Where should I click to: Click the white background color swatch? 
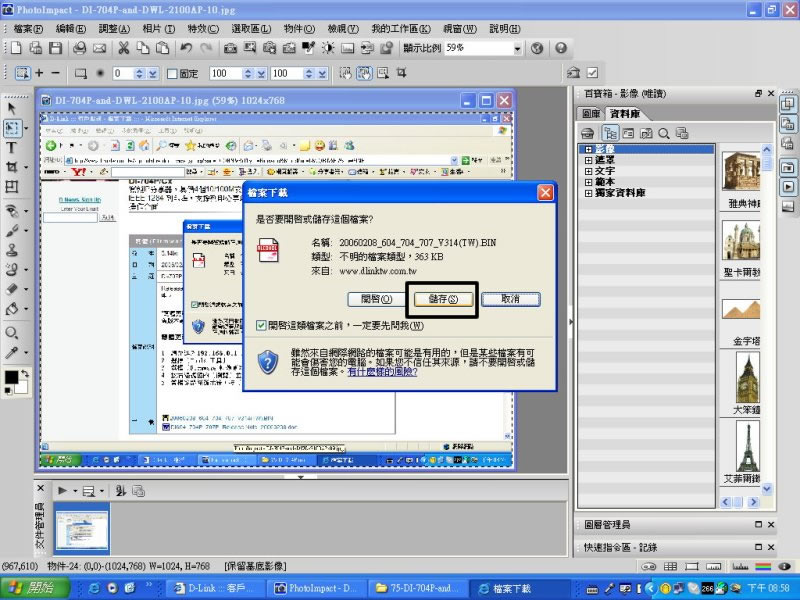pos(21,387)
